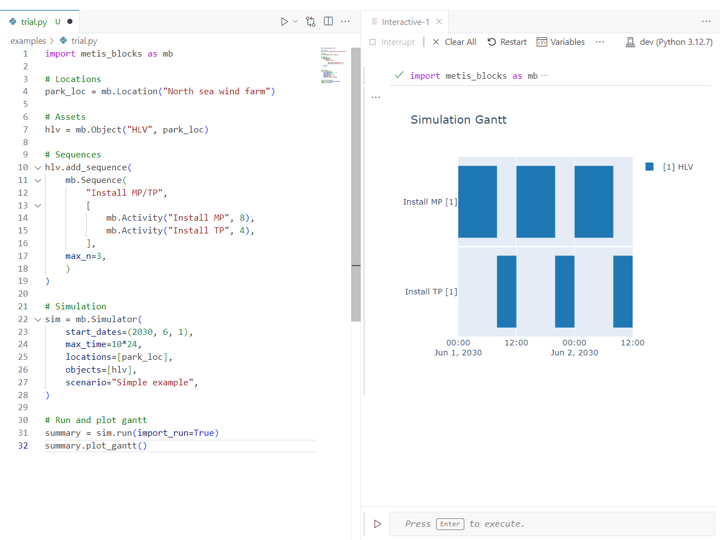Viewport: 720px width, 540px height.
Task: Click second Install TP Gantt bar
Action: pyautogui.click(x=565, y=292)
